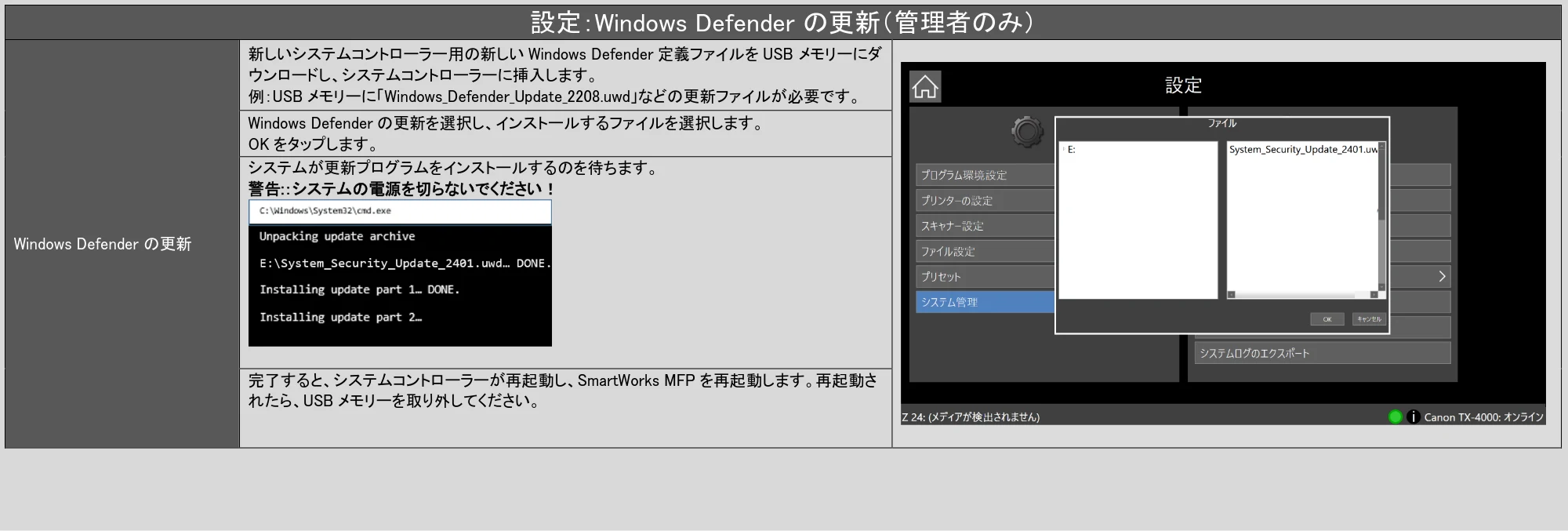Click the file list vertical scrollbar
This screenshot has width=1568, height=531.
(x=1381, y=216)
